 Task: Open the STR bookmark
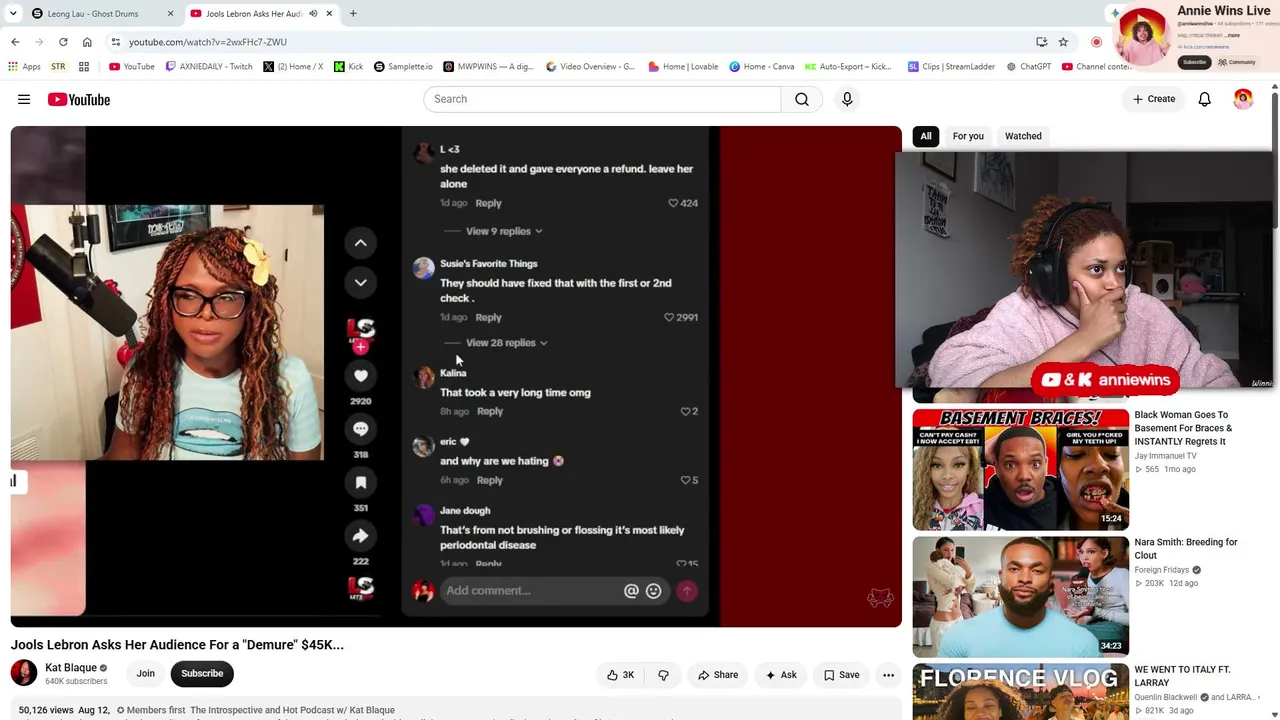point(58,67)
